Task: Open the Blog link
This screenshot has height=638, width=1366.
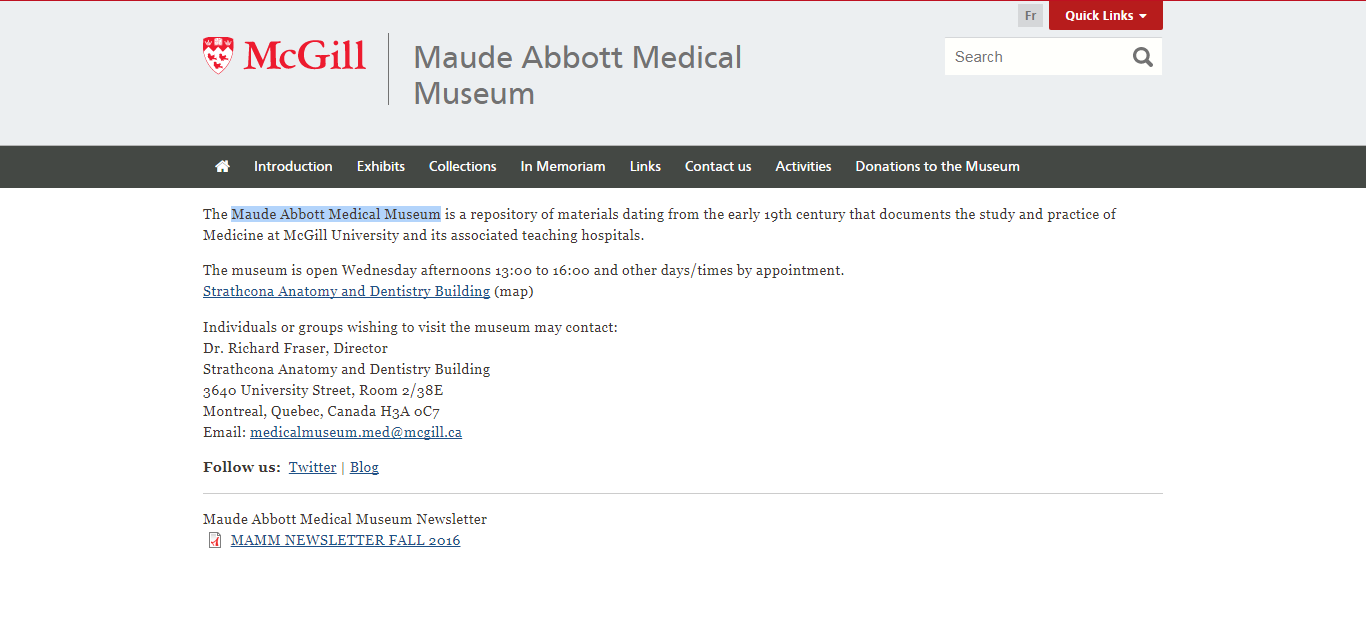Action: pyautogui.click(x=364, y=467)
